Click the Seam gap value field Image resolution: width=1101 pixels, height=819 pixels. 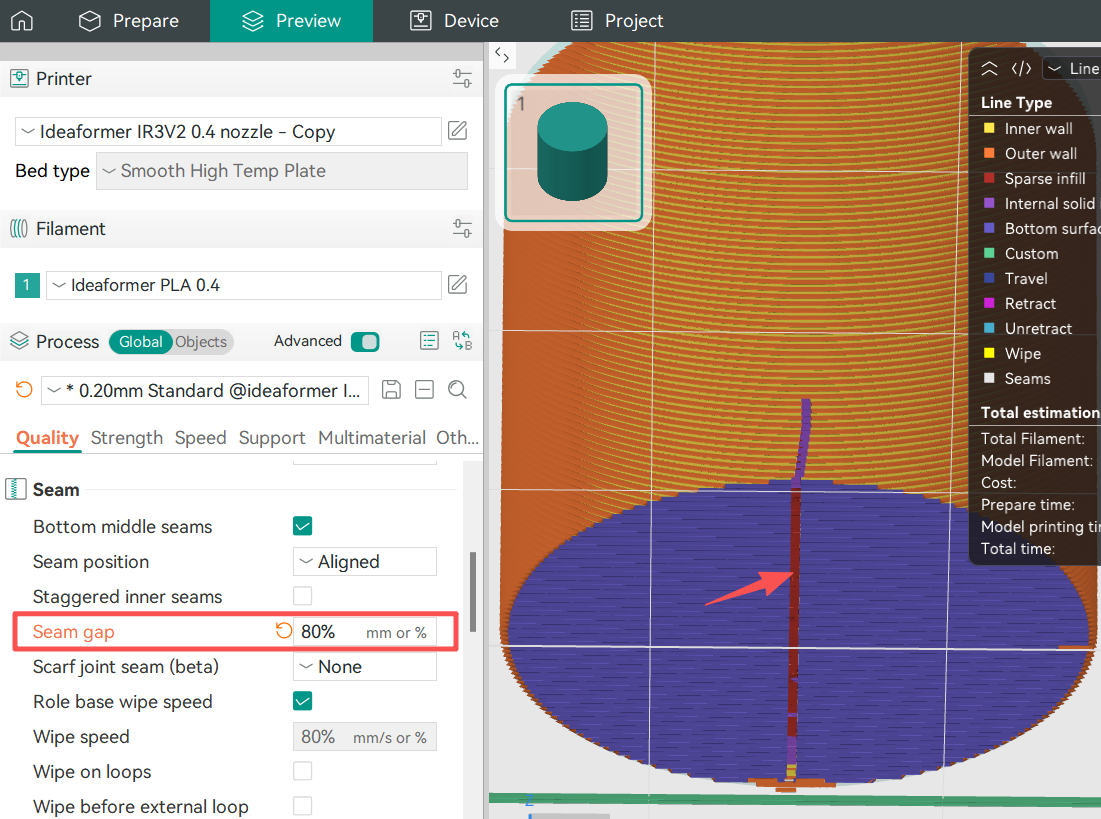(364, 631)
